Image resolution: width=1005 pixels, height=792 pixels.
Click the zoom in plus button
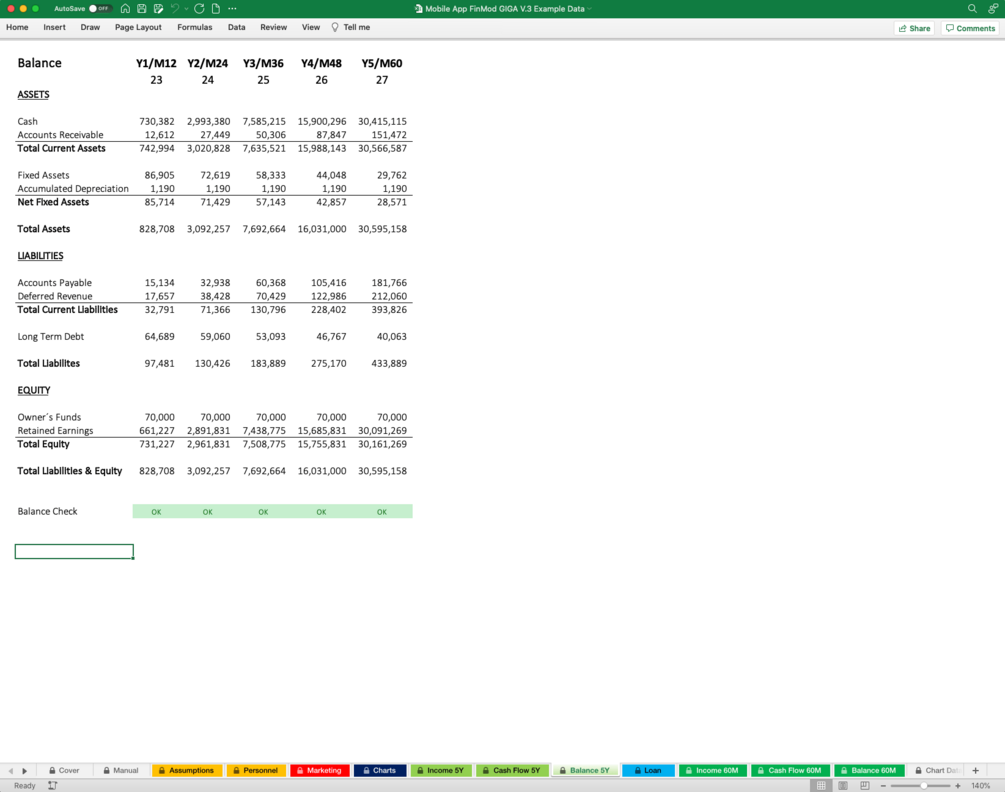(958, 786)
